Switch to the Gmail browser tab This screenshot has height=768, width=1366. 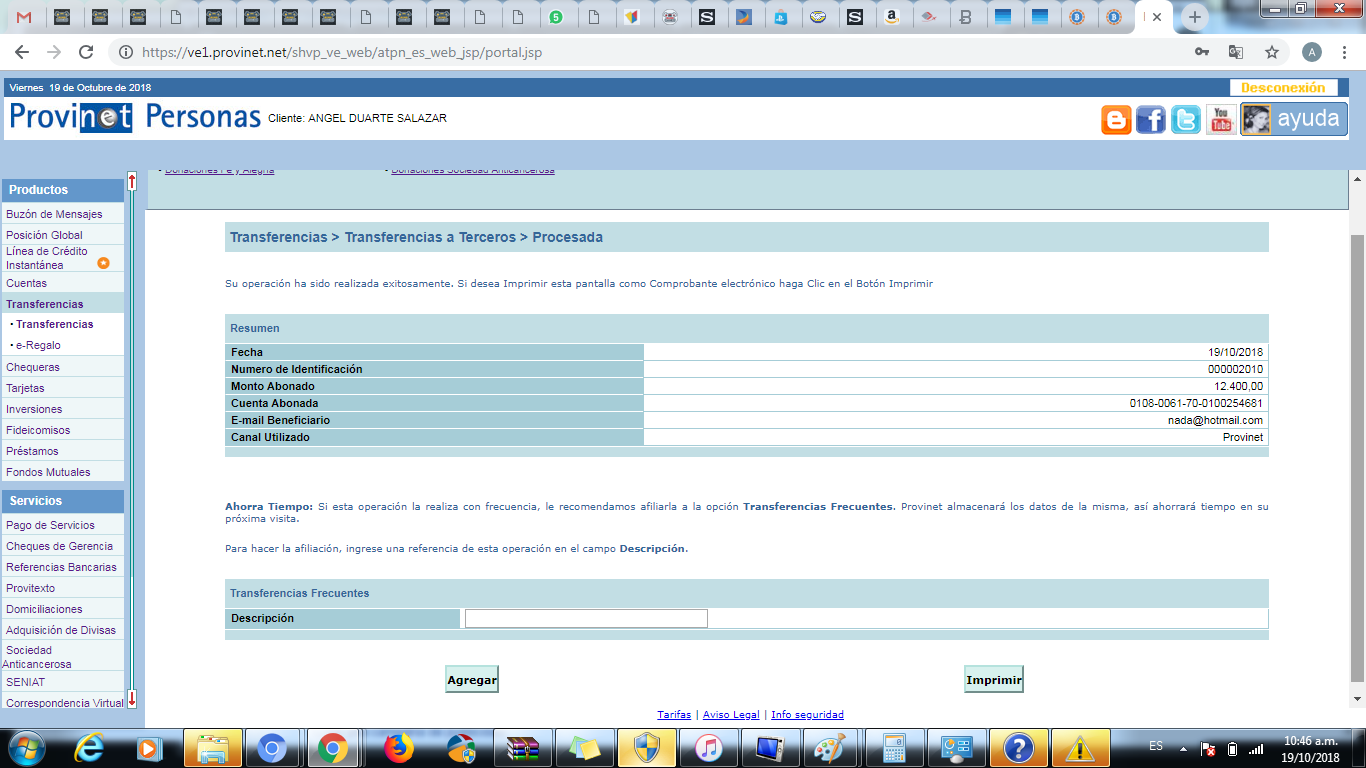(x=24, y=17)
